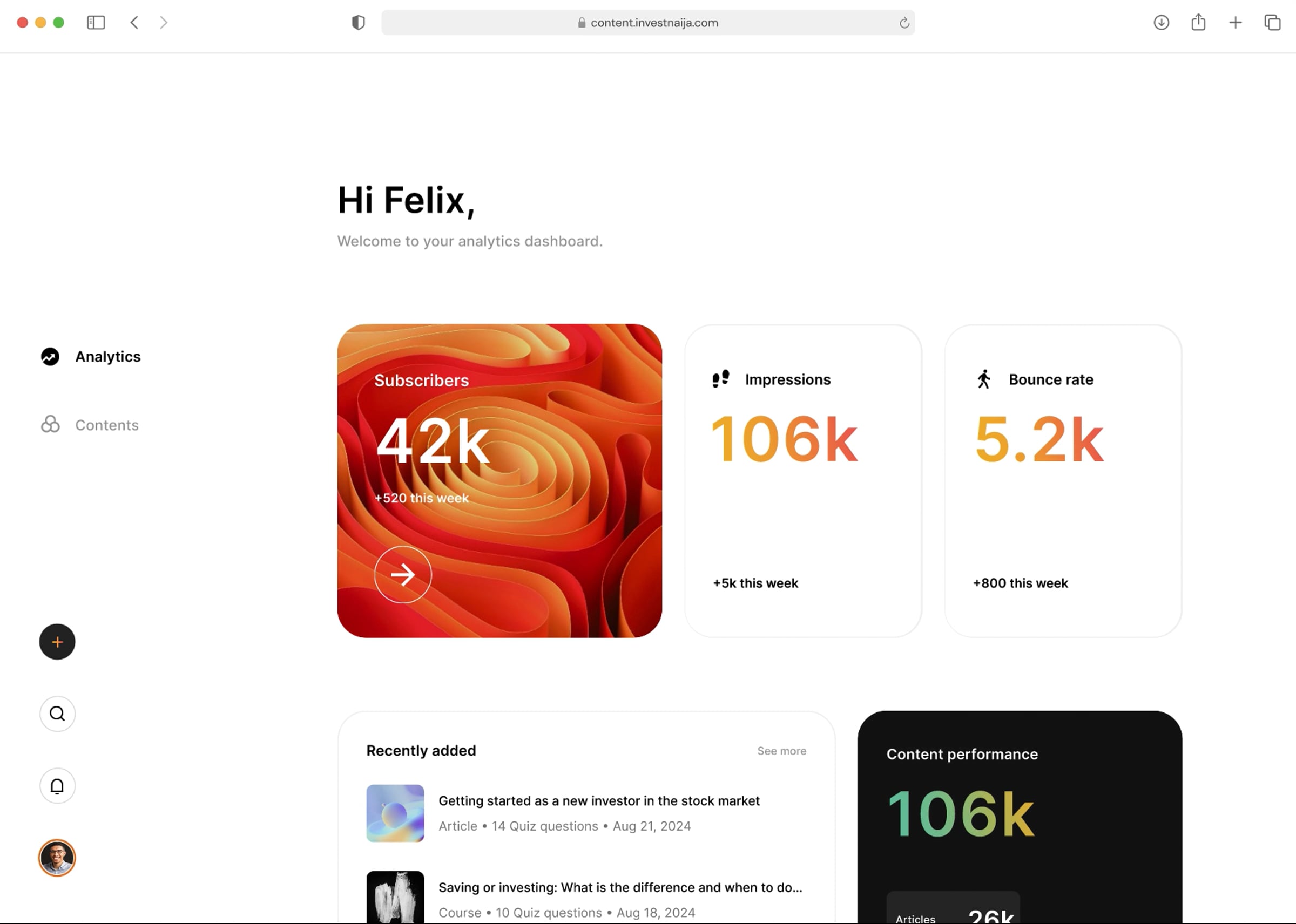
Task: Show the tab overview
Action: (x=1272, y=23)
